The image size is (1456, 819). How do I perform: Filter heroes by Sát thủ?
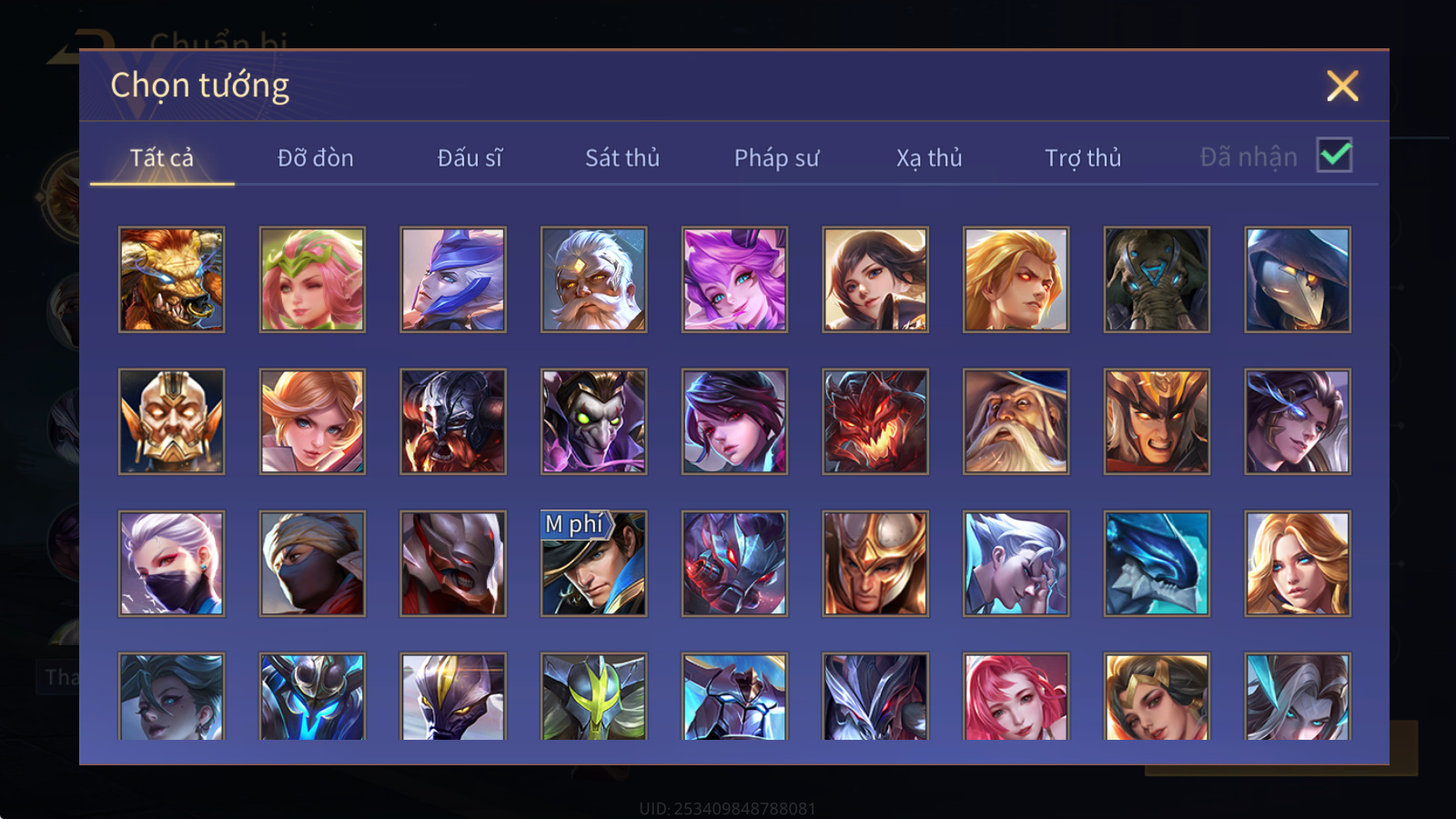[x=622, y=157]
